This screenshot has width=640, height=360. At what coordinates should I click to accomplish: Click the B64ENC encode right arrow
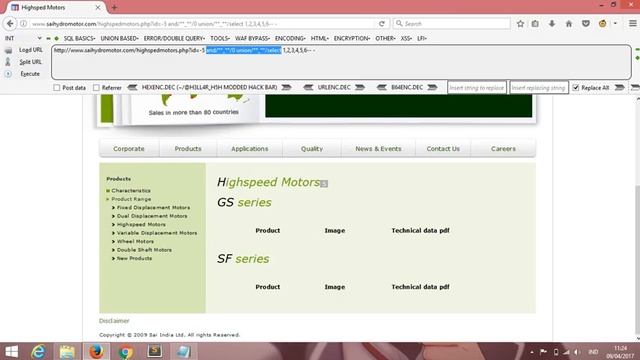pyautogui.click(x=432, y=87)
